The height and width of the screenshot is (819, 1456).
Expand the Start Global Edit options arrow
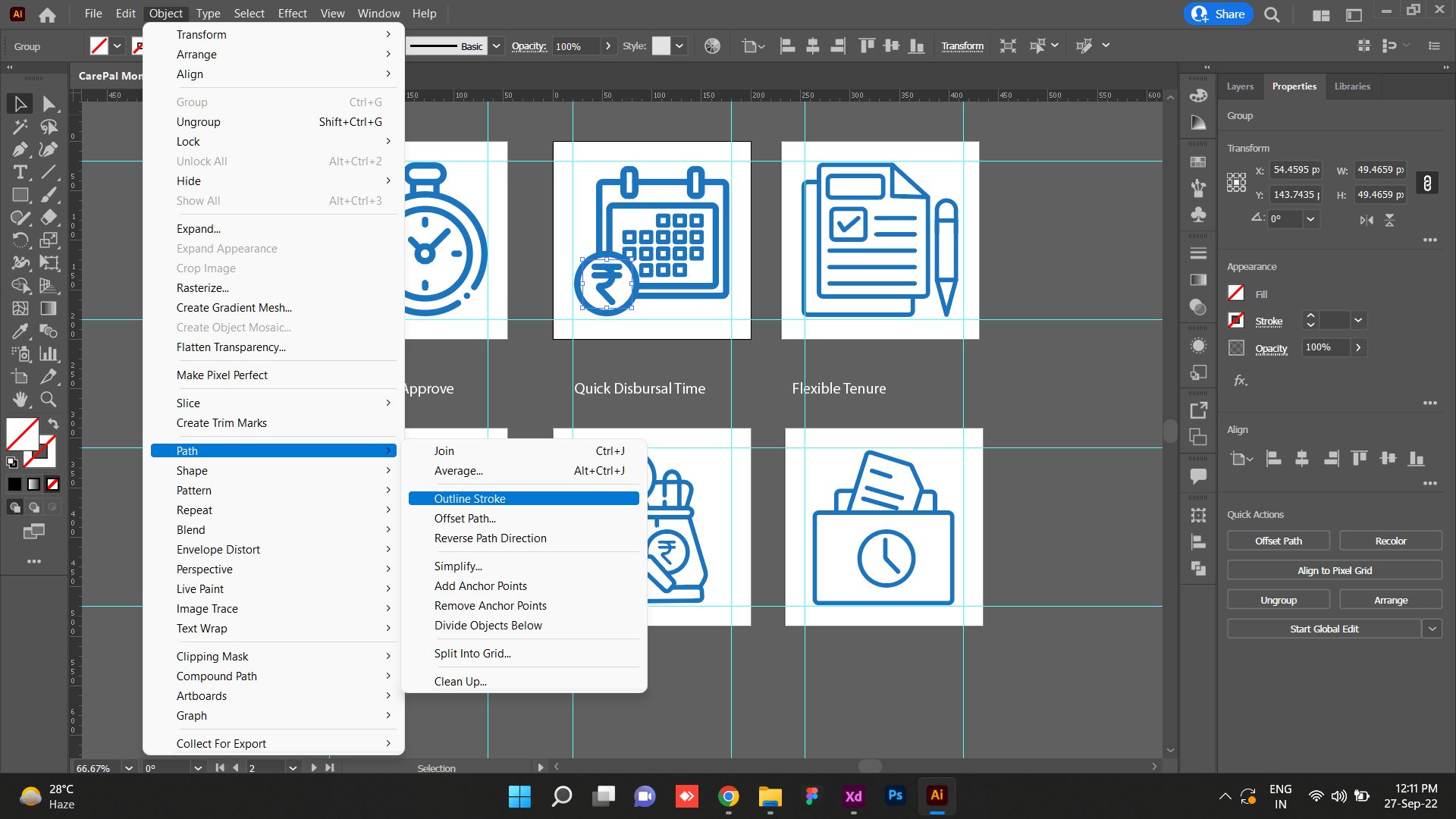click(1432, 629)
